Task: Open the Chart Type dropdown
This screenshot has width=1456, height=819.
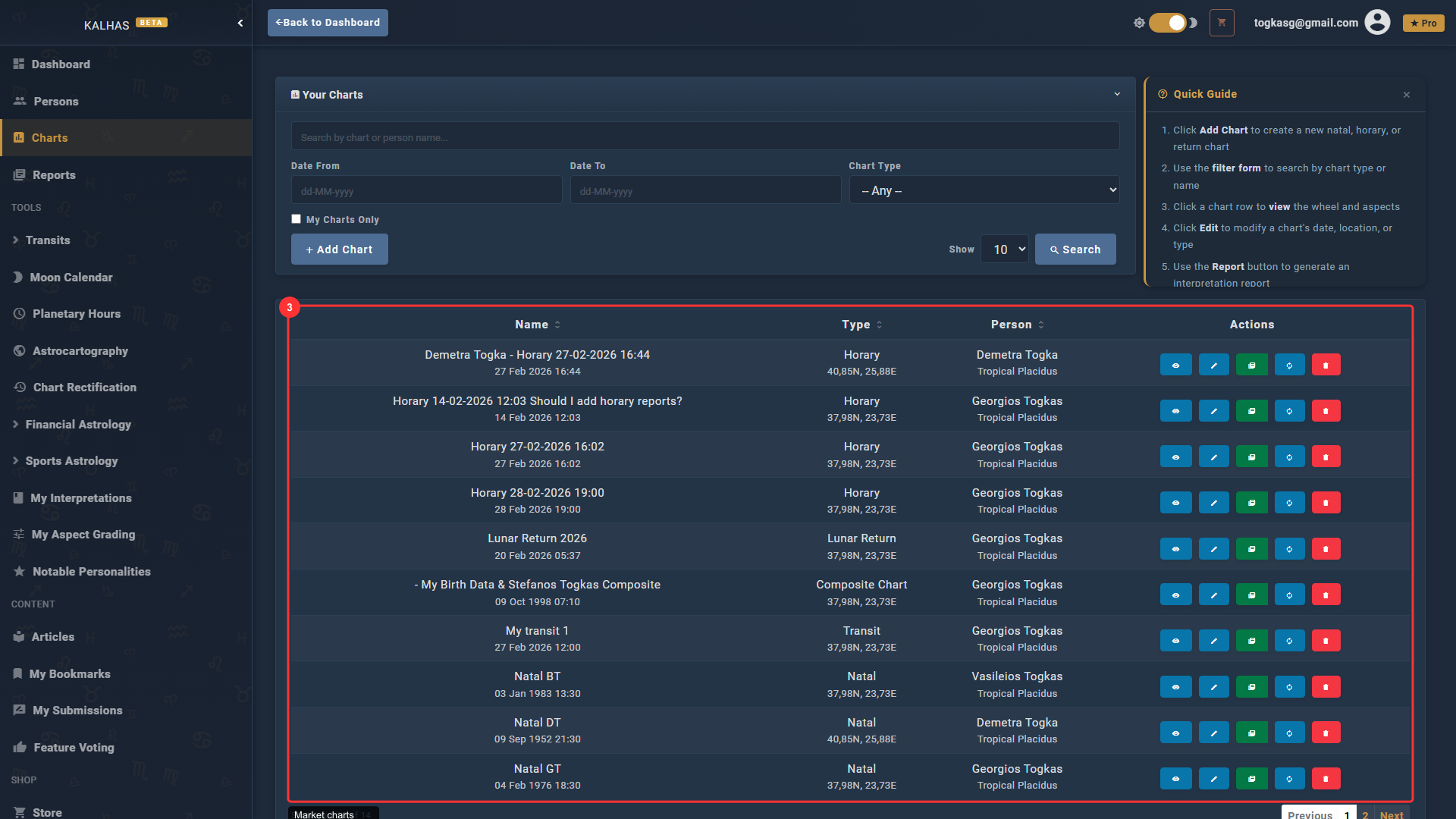Action: coord(984,190)
